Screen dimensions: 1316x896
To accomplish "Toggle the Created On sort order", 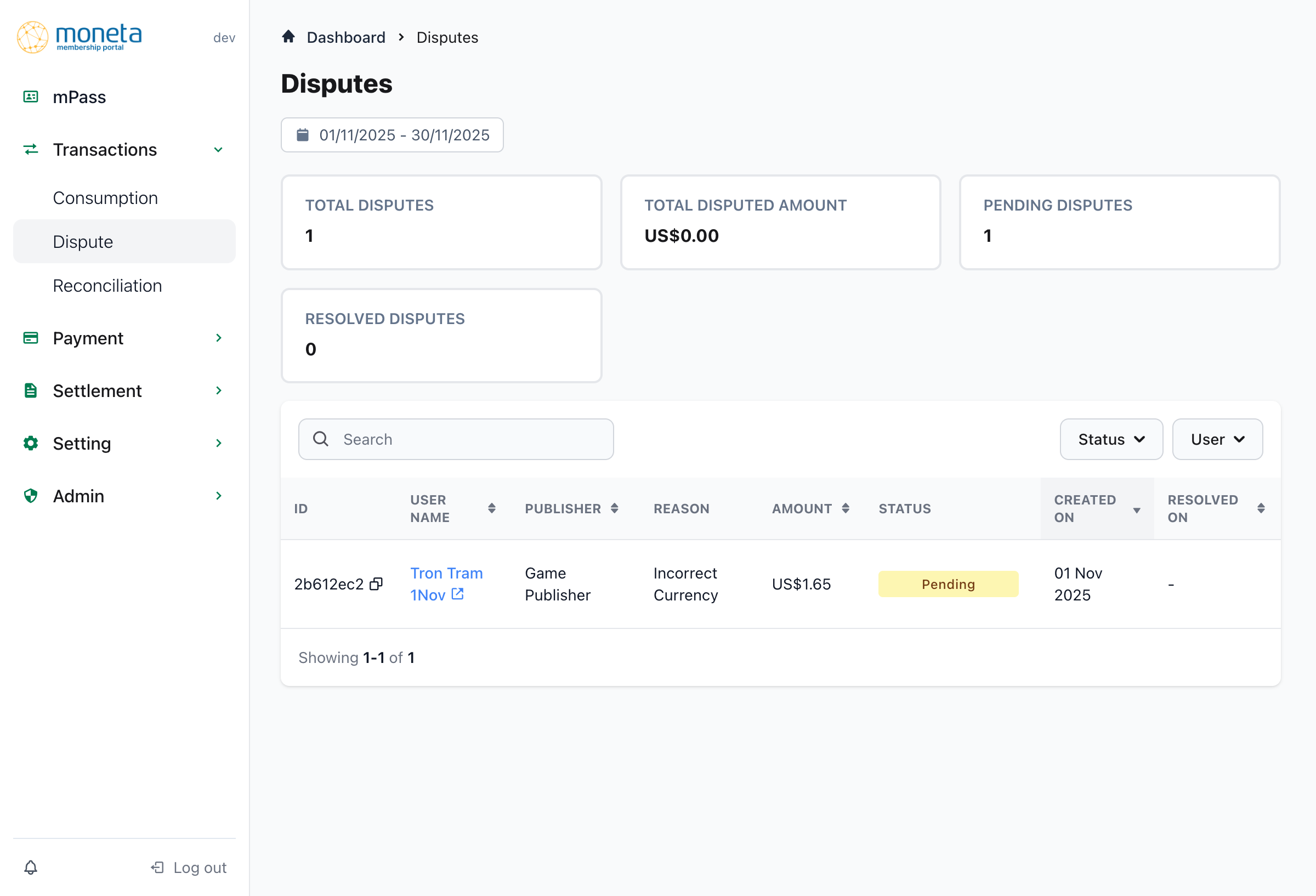I will (x=1136, y=510).
